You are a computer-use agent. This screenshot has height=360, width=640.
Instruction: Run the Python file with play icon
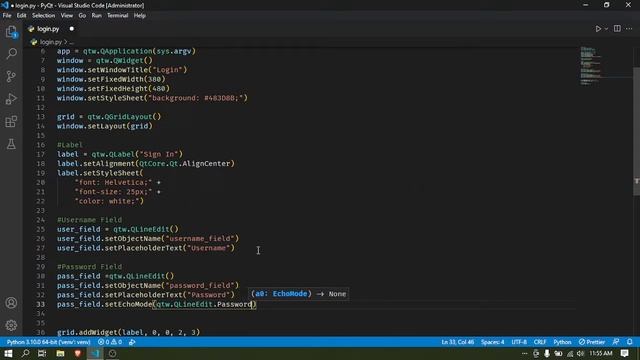pyautogui.click(x=598, y=29)
